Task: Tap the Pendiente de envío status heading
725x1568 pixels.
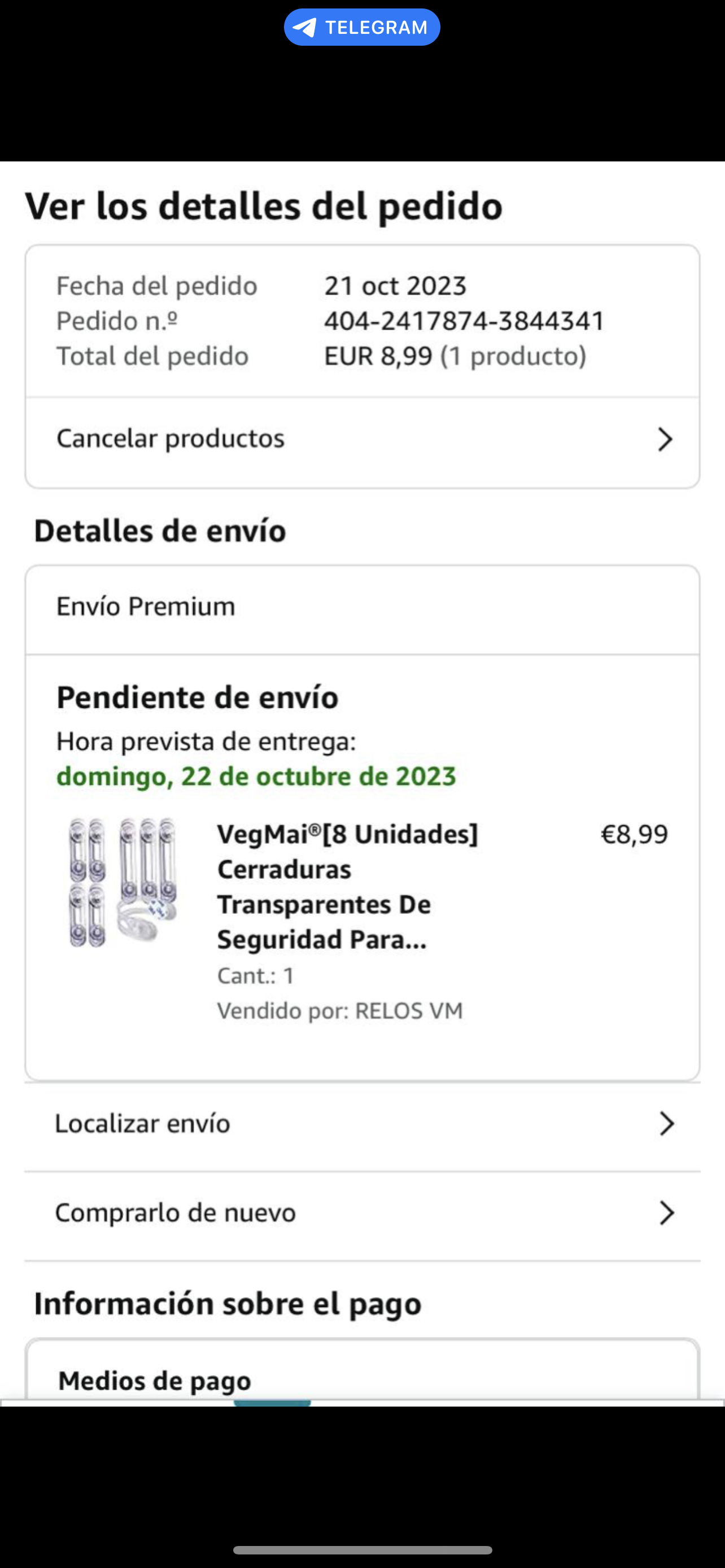Action: coord(197,698)
